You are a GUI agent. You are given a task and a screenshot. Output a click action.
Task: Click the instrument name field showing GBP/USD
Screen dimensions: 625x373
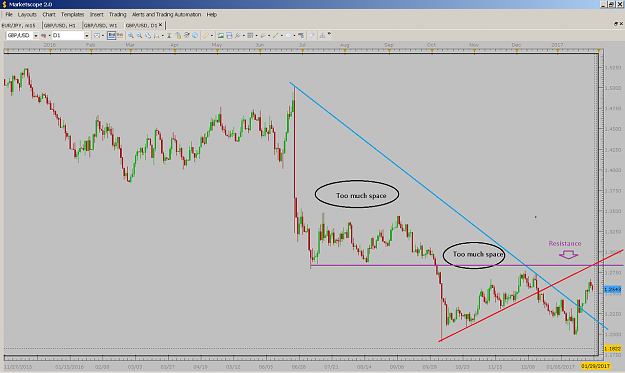[x=20, y=35]
